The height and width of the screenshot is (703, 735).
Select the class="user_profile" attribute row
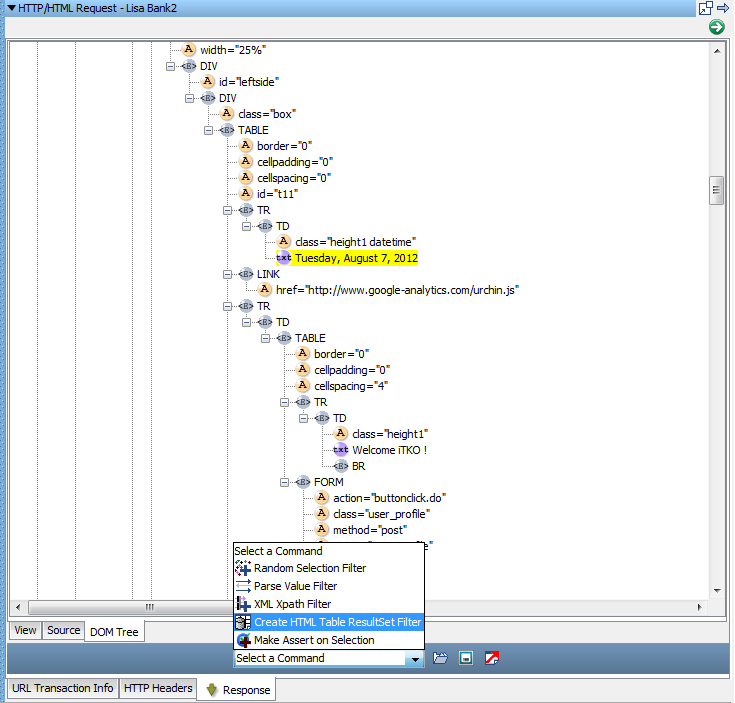(382, 514)
